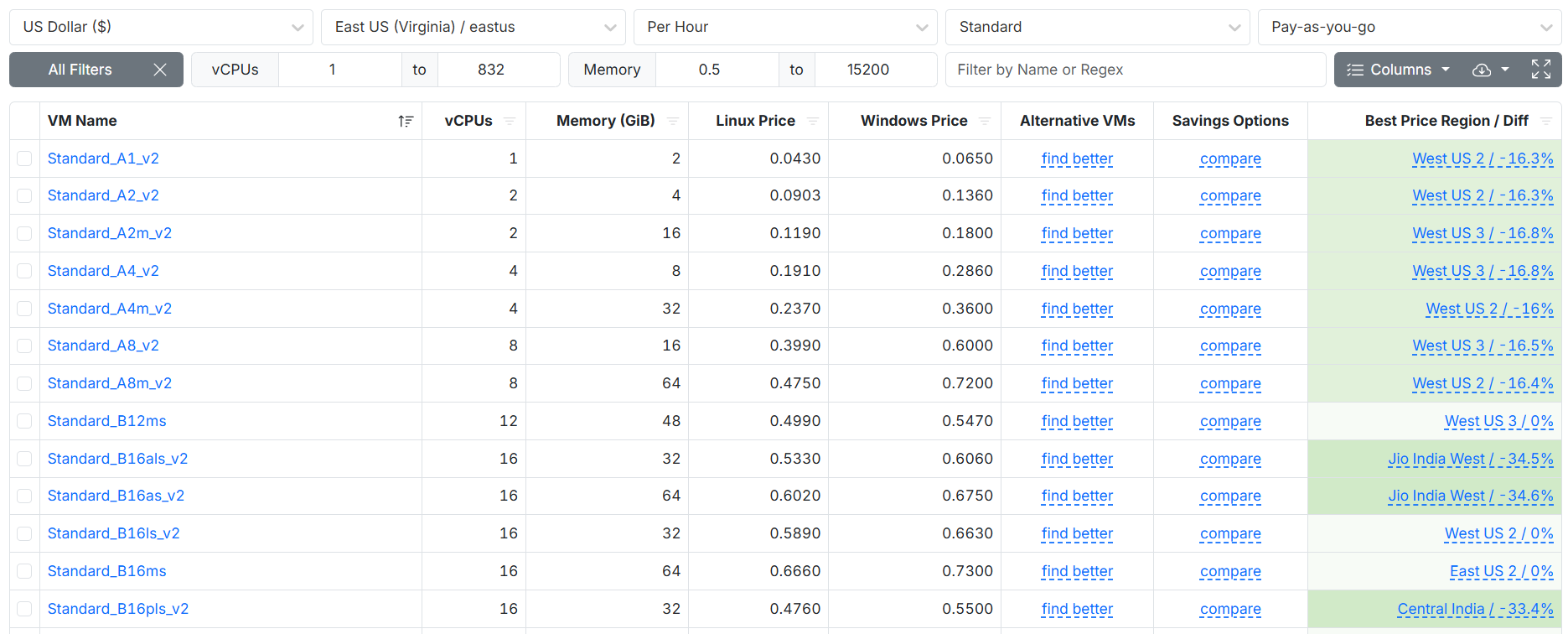Sort by the Memory (GiB) column header
This screenshot has height=634, width=1568.
click(x=605, y=121)
